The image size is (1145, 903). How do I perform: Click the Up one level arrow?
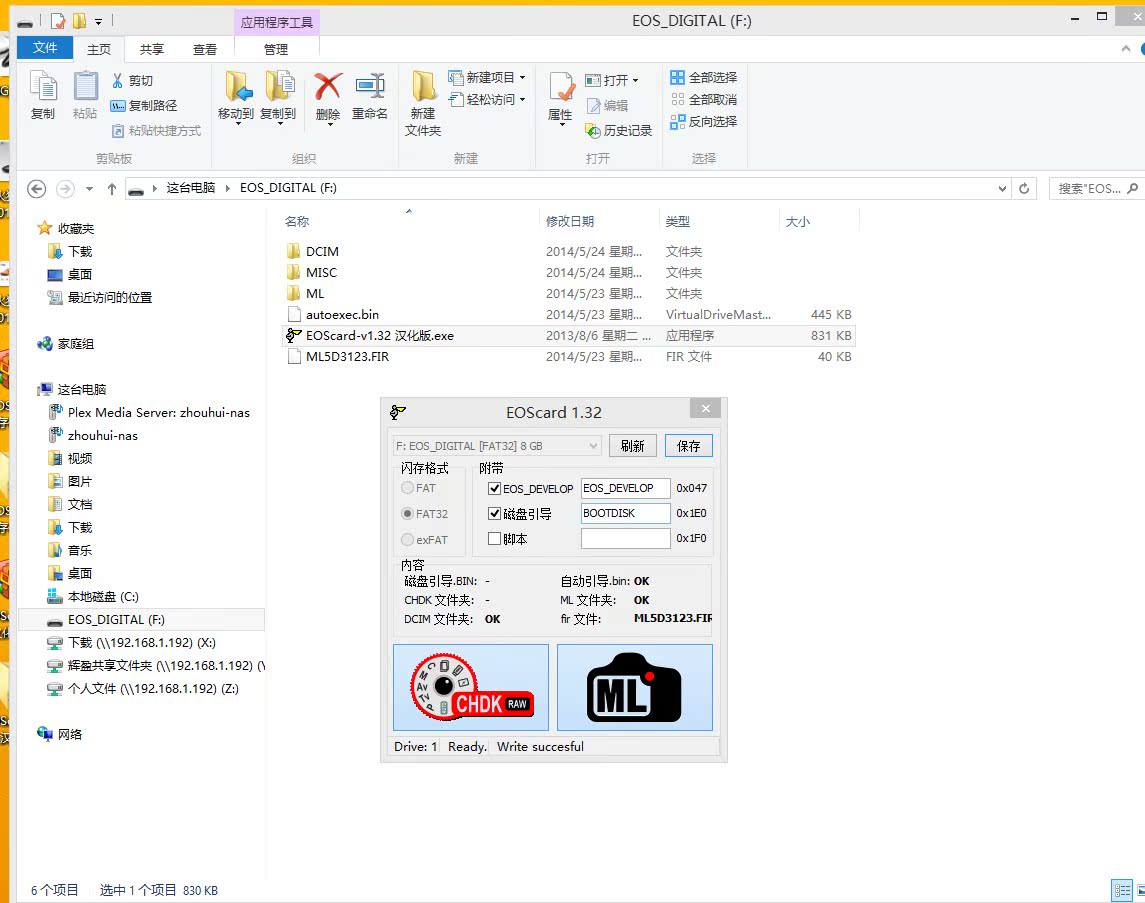(112, 189)
